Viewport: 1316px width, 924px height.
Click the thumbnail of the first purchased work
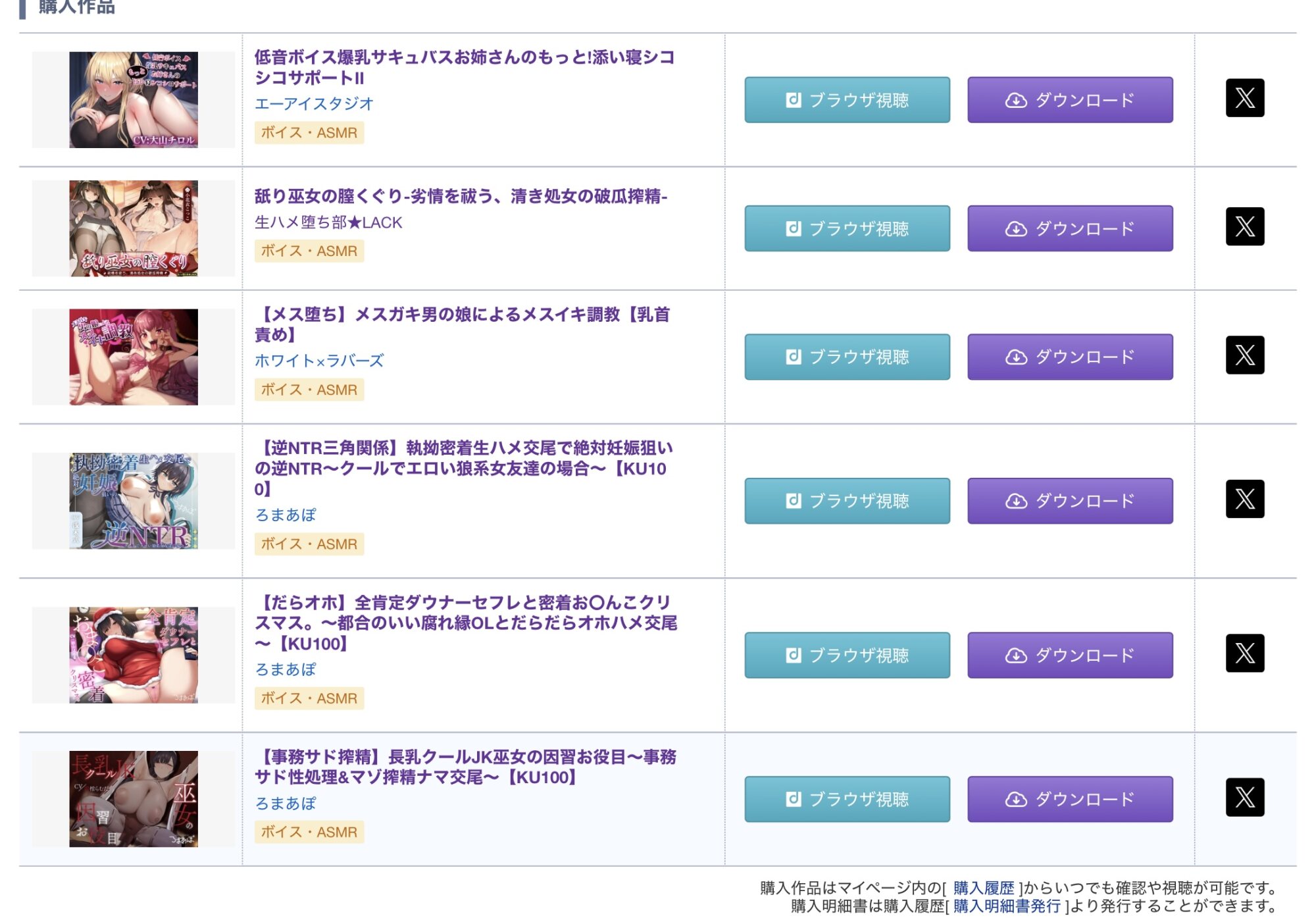click(134, 100)
